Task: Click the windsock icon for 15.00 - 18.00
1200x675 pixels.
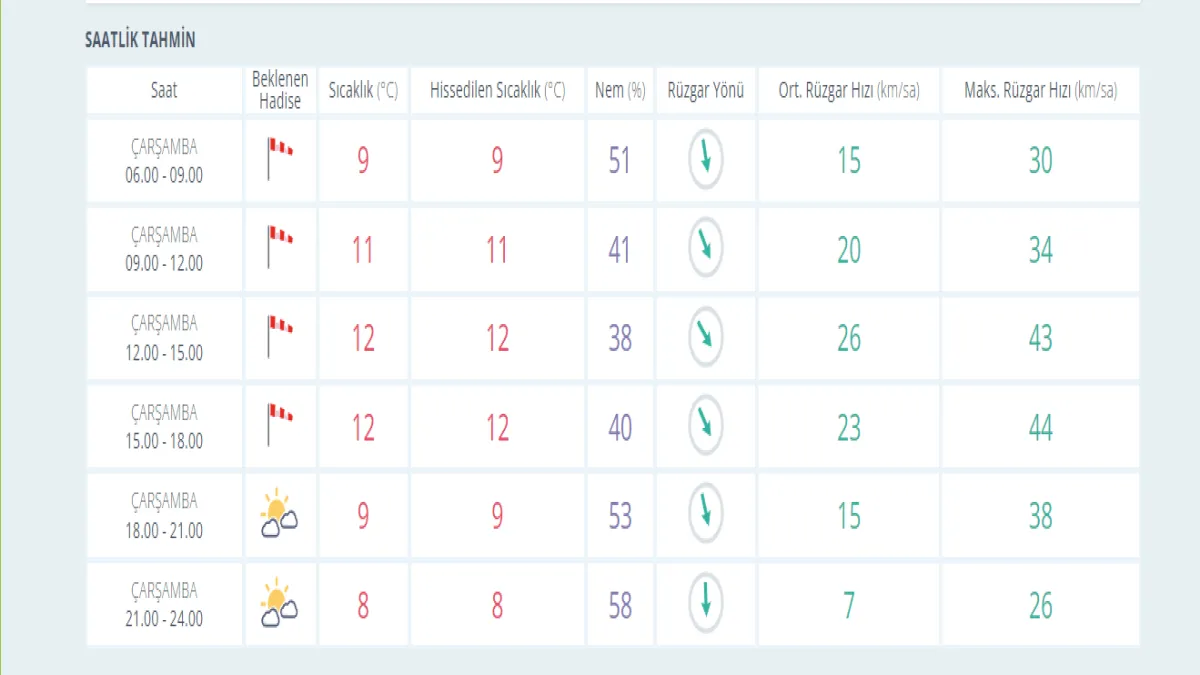Action: pos(279,425)
